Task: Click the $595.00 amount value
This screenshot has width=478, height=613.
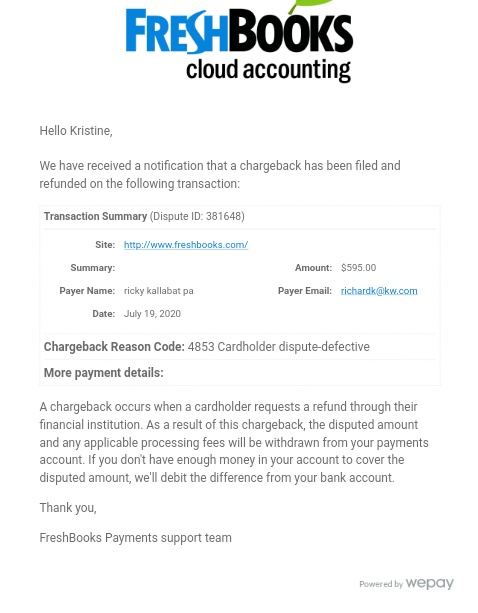Action: click(x=358, y=268)
